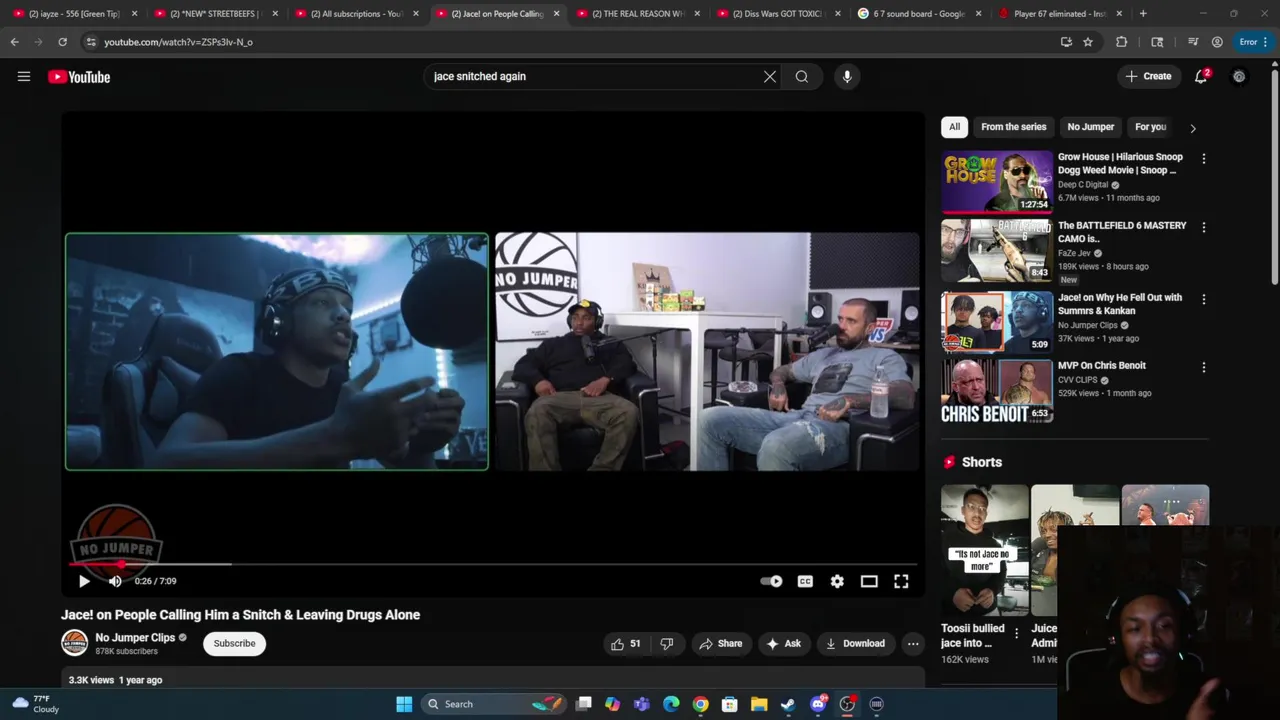Open Toosii bullied jace short options
1280x720 pixels.
click(x=1017, y=634)
